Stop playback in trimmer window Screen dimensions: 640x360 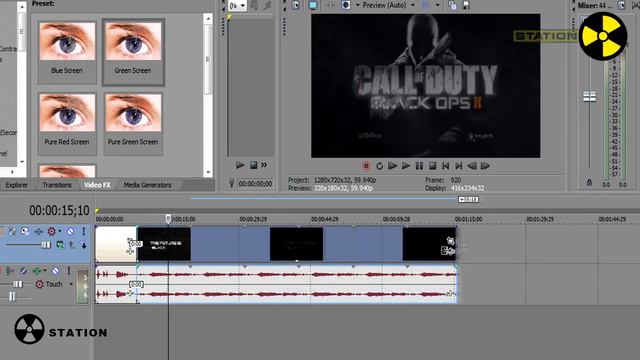[253, 165]
